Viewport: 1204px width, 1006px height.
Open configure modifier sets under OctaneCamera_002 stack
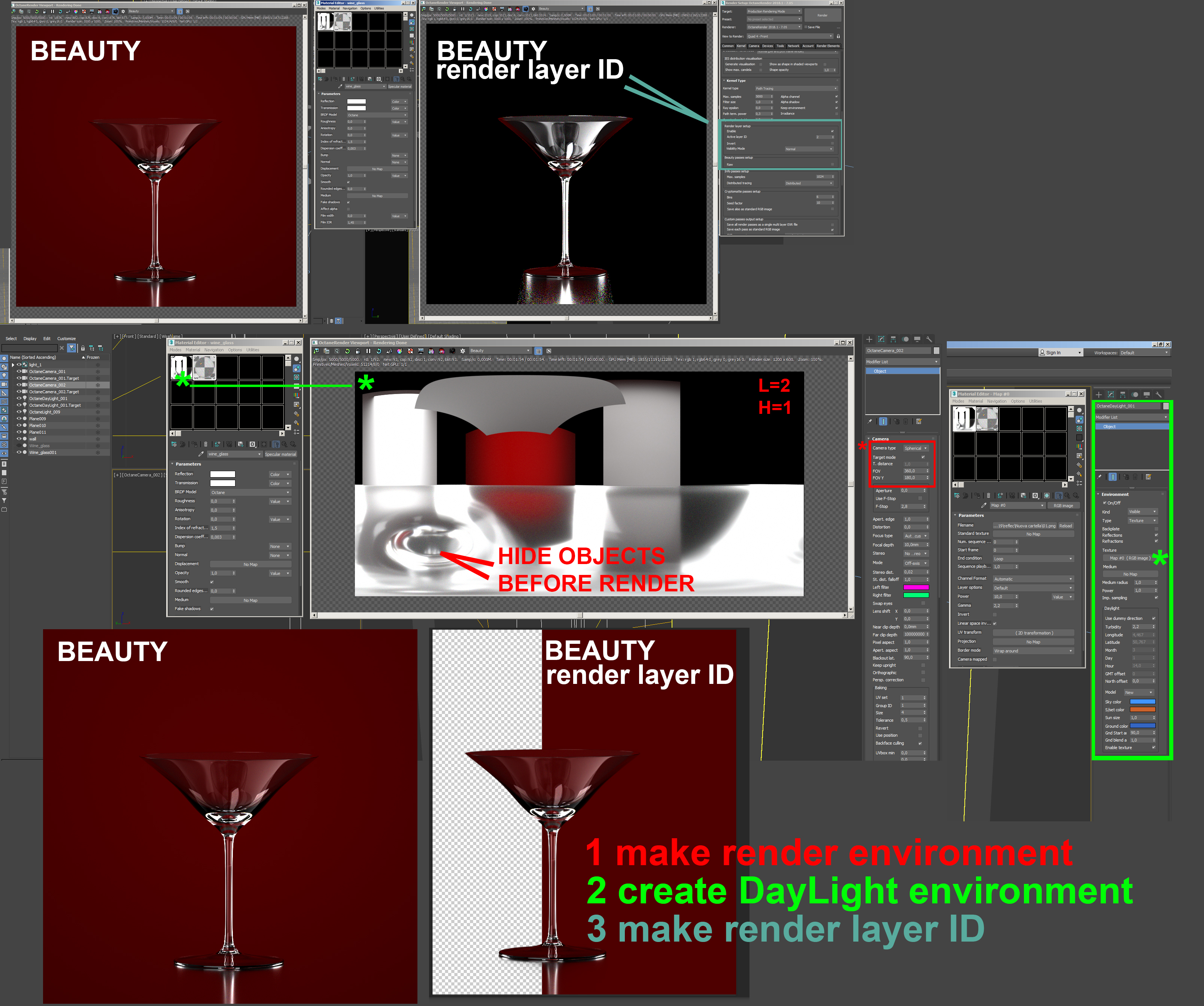918,422
